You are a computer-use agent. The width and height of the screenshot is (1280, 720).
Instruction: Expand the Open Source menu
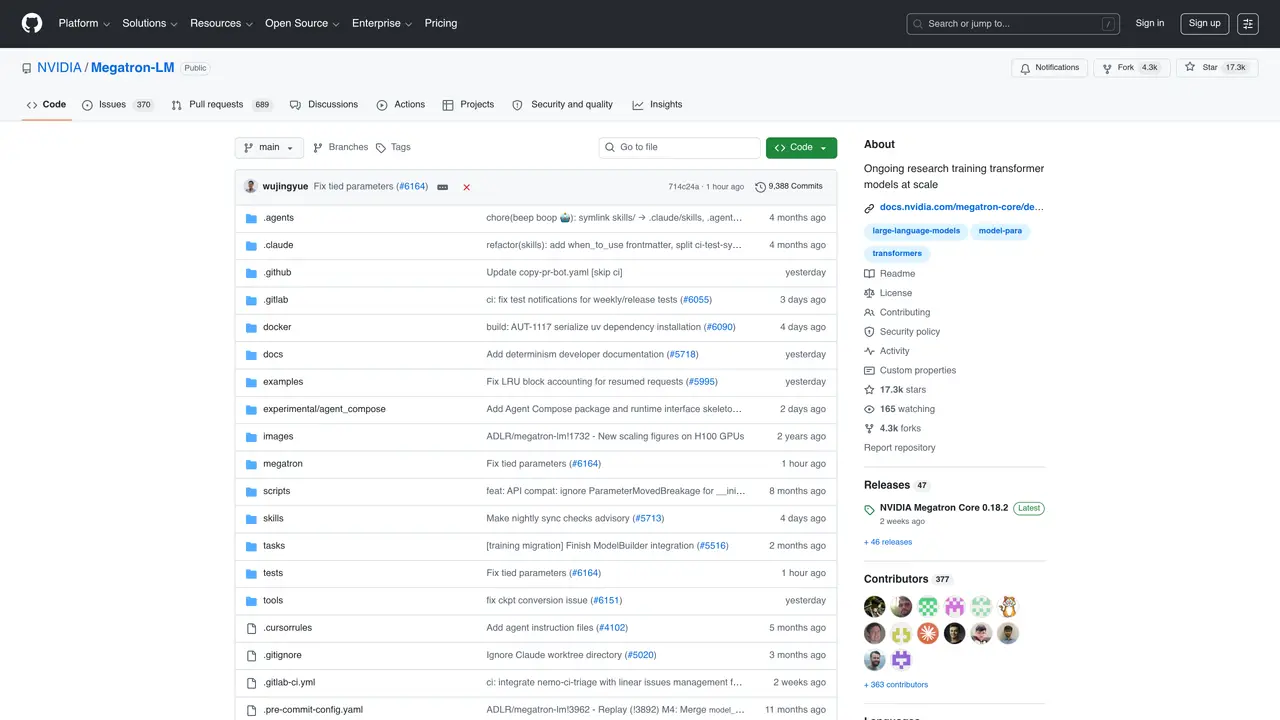[302, 23]
